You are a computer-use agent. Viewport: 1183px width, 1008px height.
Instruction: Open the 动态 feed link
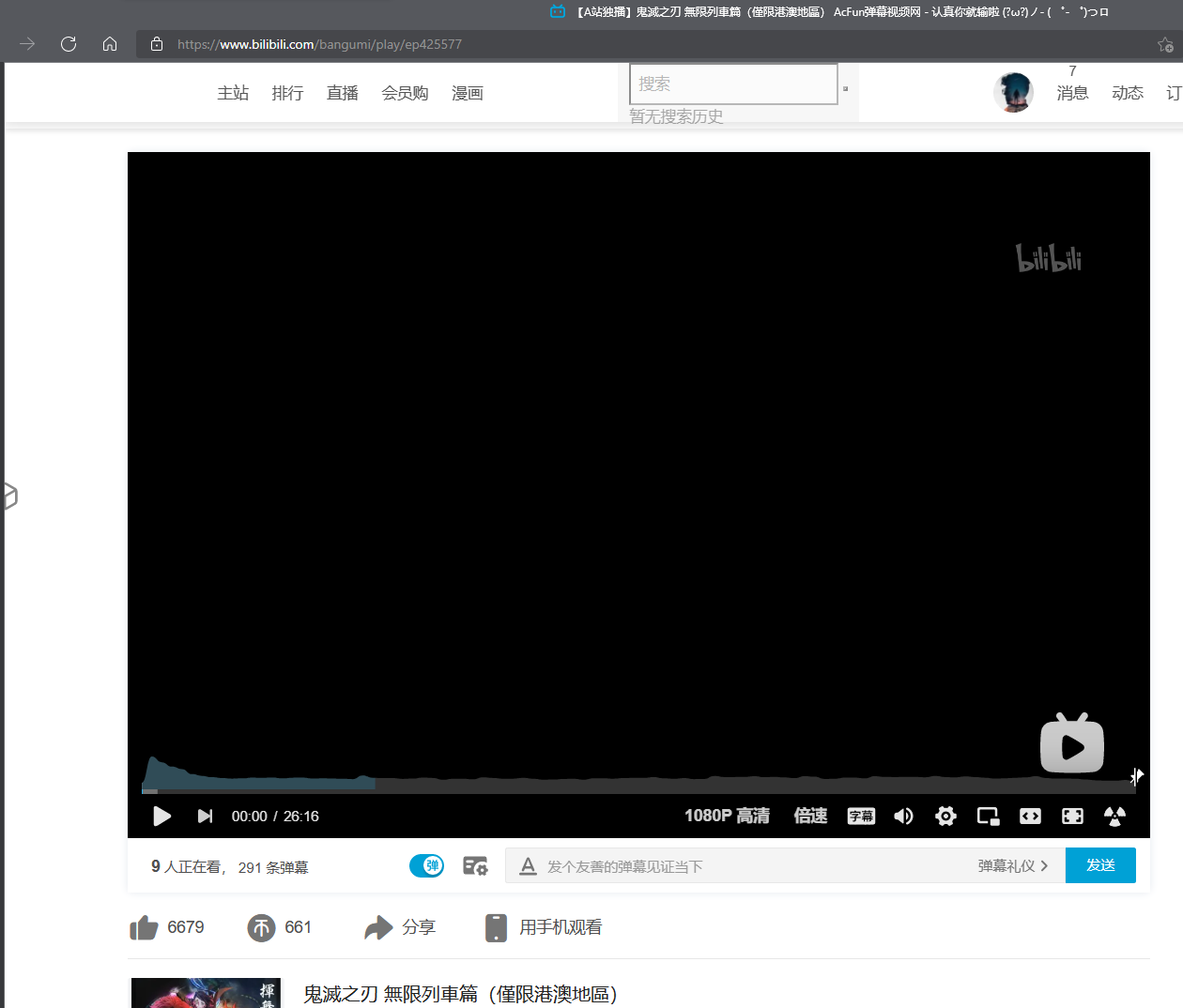1128,93
